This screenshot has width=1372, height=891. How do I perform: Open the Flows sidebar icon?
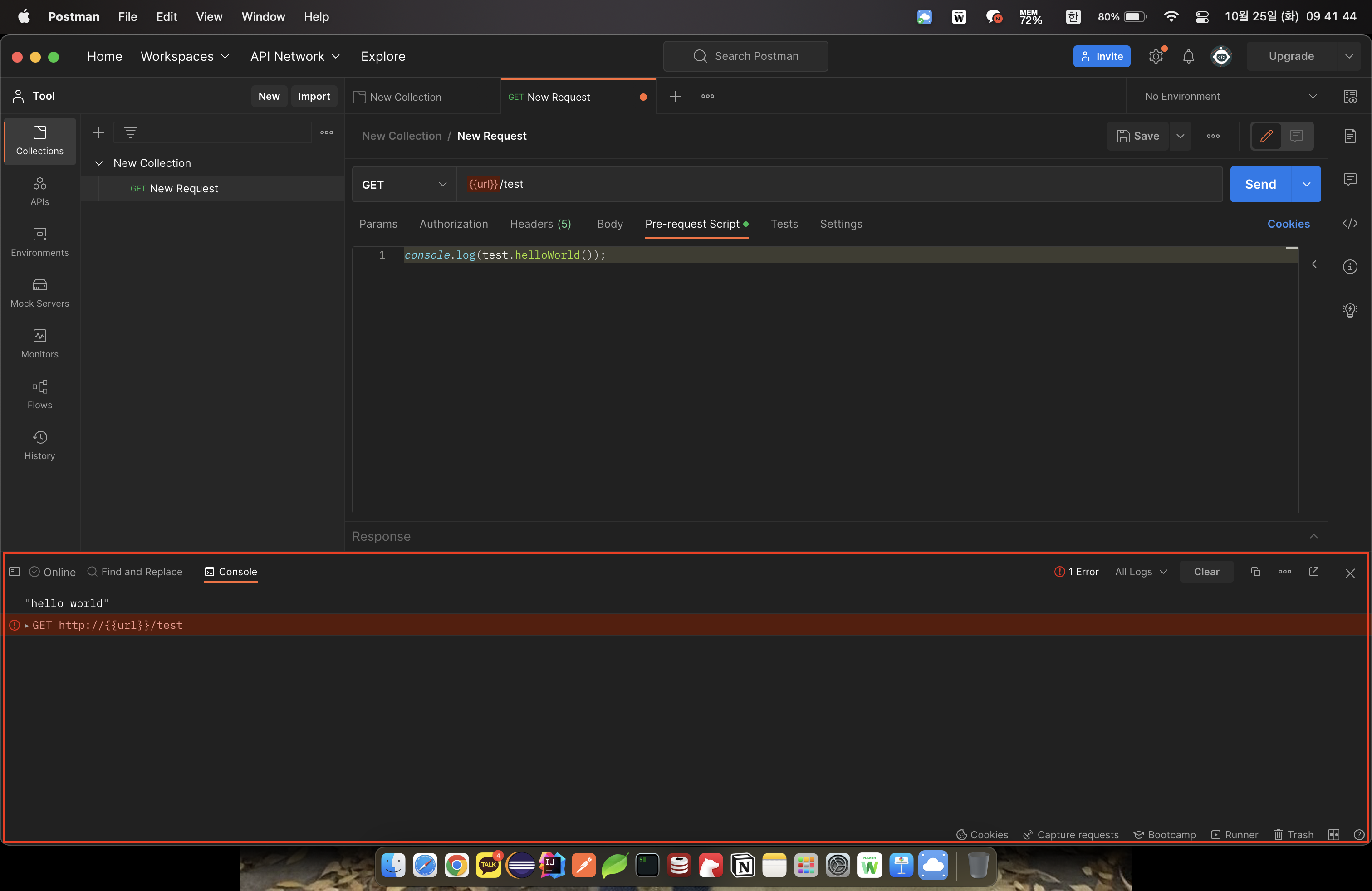(40, 394)
